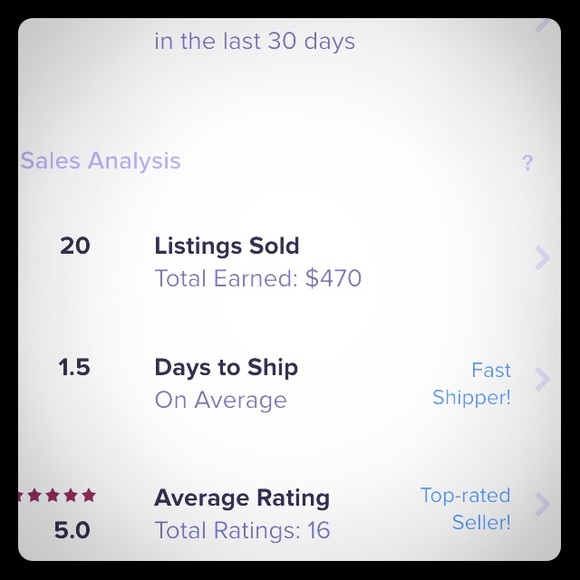Tap the Fast Shipper! badge link
Viewport: 580px width, 580px height.
click(472, 384)
